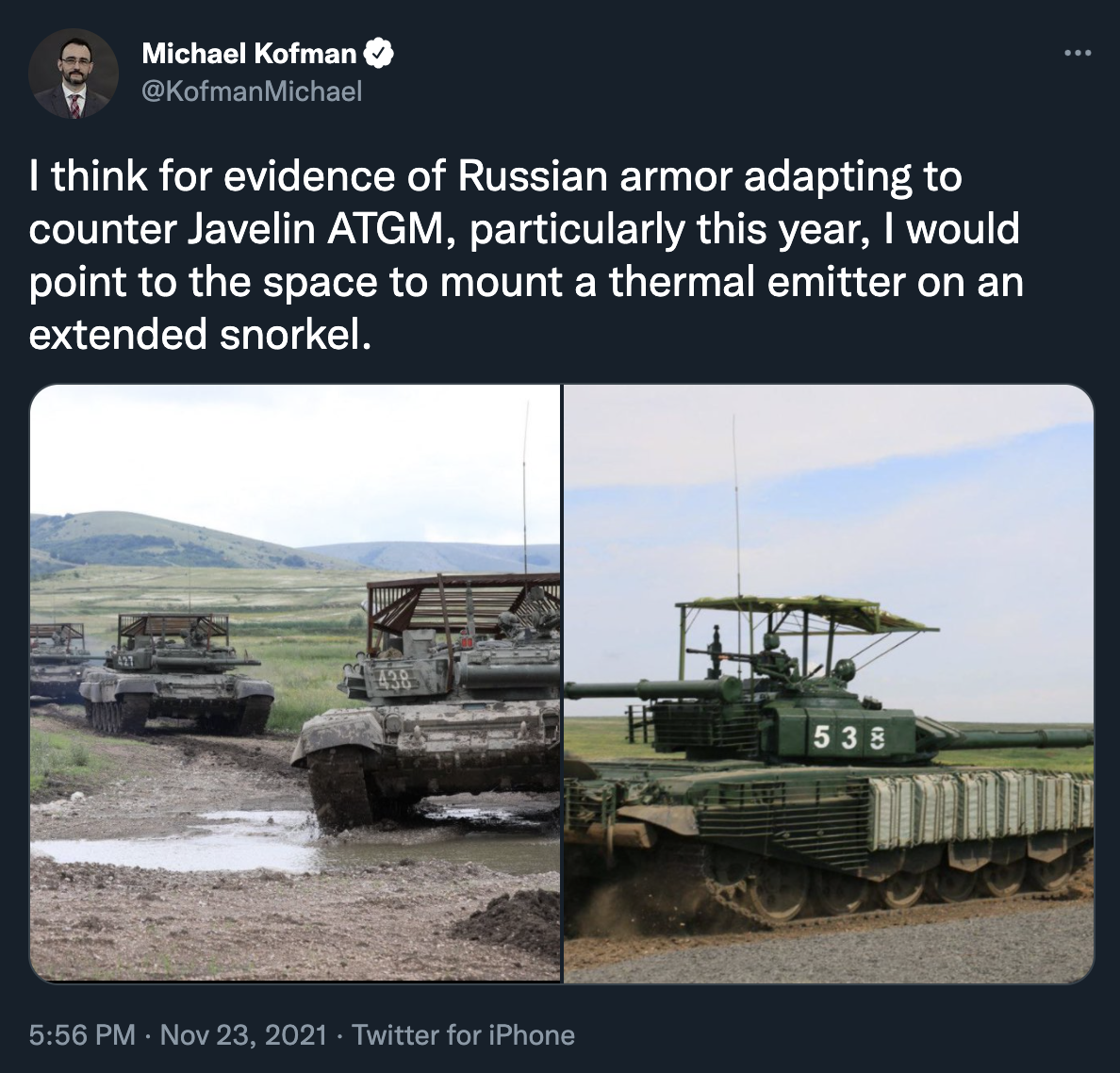Click the 5:56 PM timestamp
This screenshot has width=1120, height=1073.
click(82, 1034)
